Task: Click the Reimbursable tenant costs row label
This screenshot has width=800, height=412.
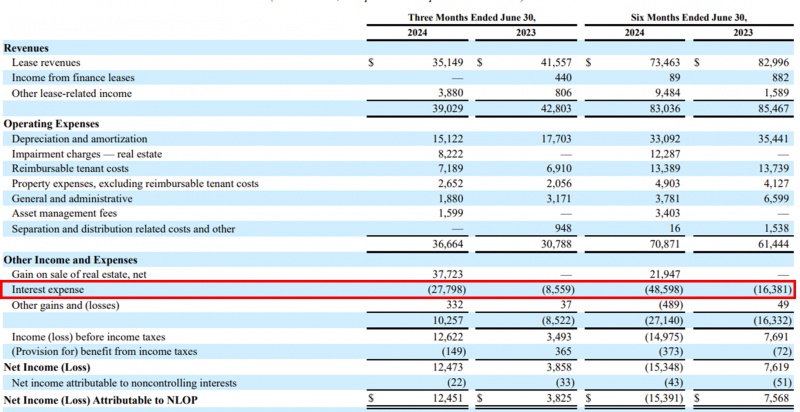Action: [72, 169]
